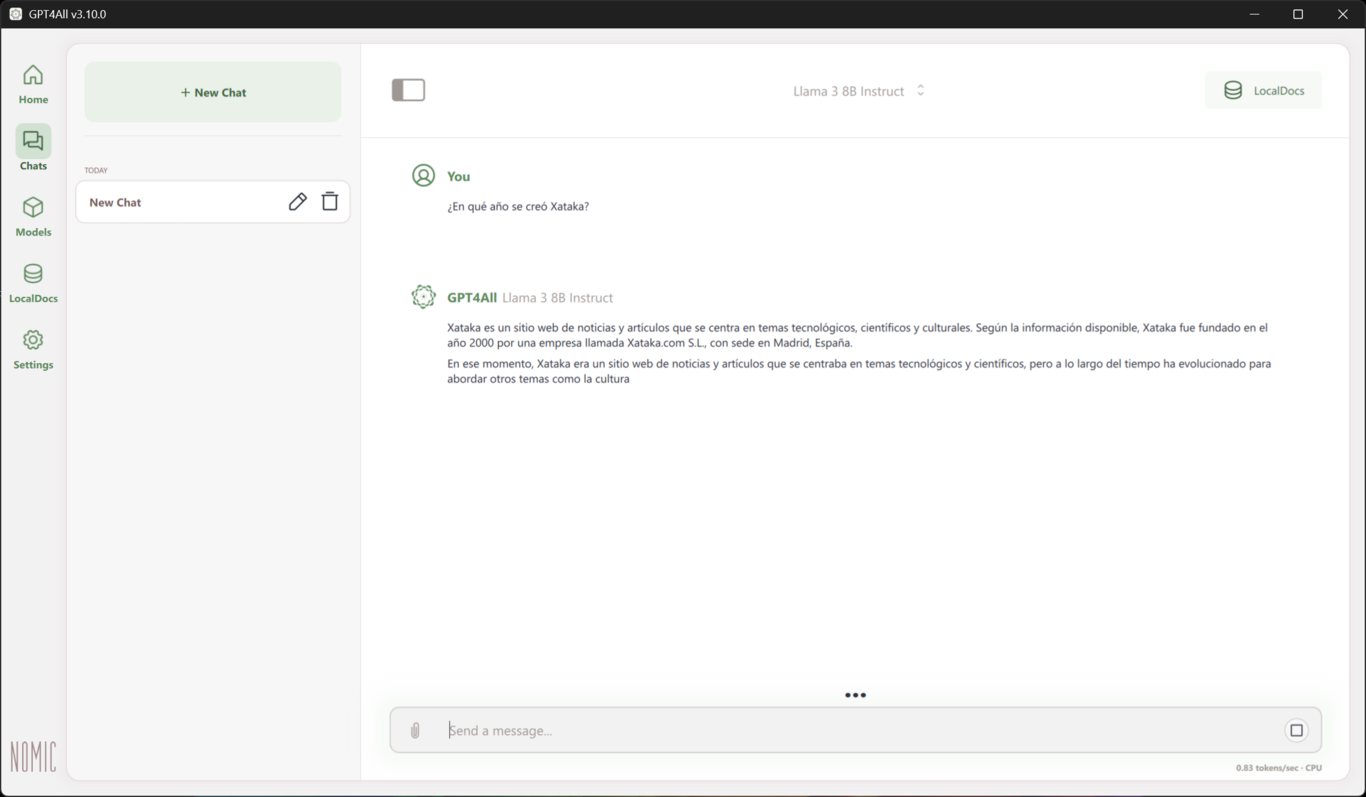Screen dimensions: 1366x797
Task: Stop generating with the square button
Action: pyautogui.click(x=1296, y=731)
